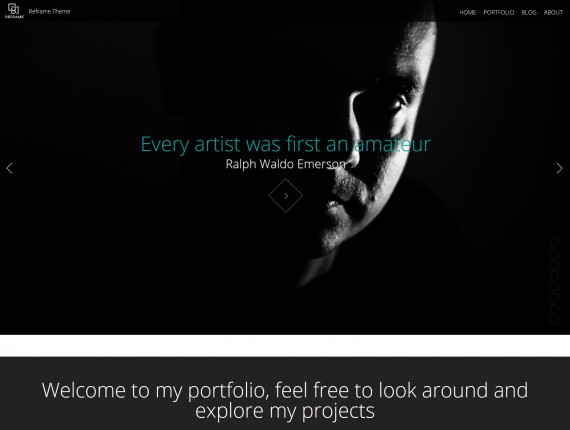Select the sixth slide indicator circle
The image size is (570, 430).
pyautogui.click(x=554, y=298)
